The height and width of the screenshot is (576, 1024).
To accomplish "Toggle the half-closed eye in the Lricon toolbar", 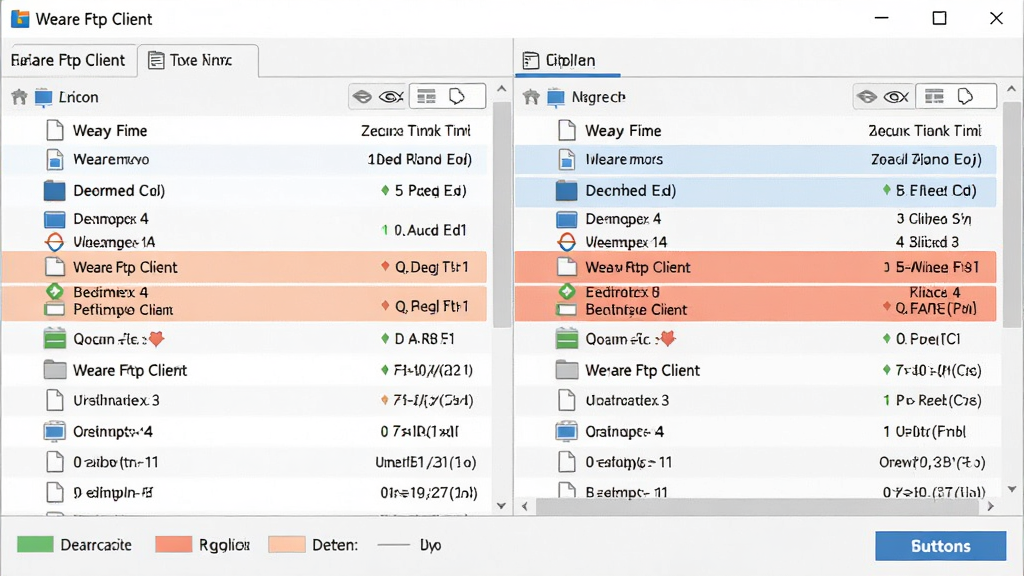I will (x=362, y=97).
